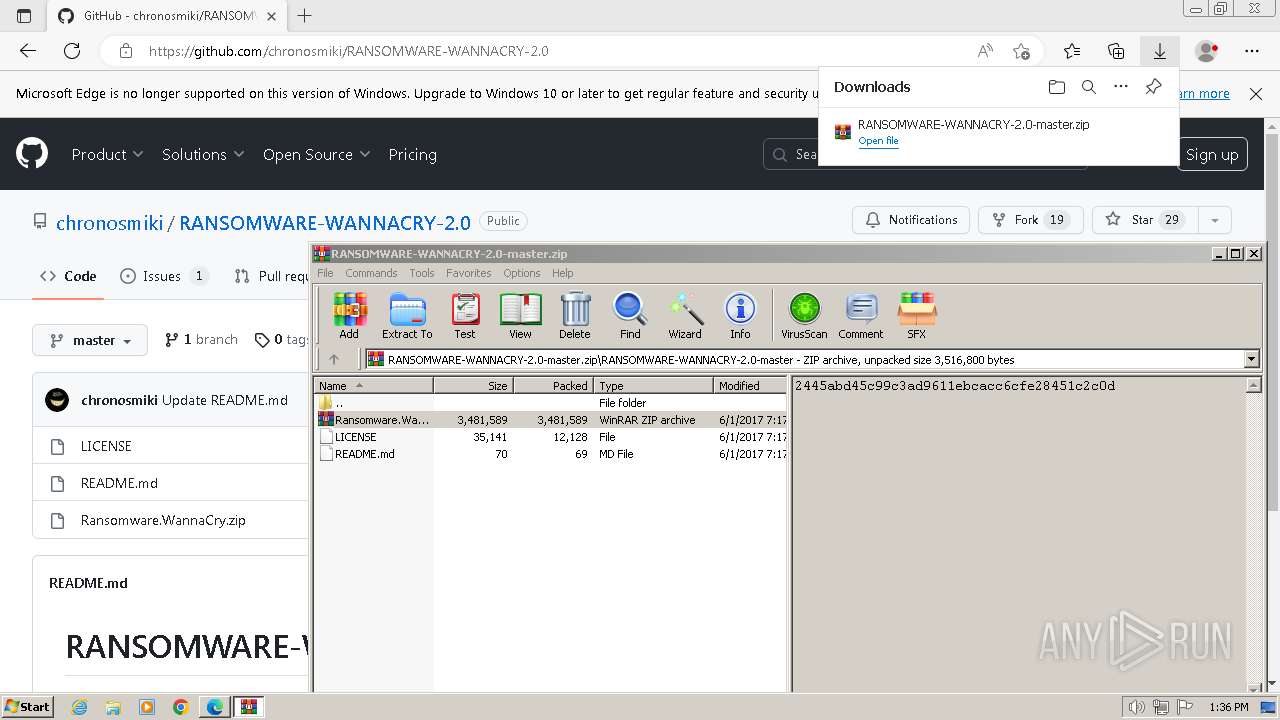Sort files by the Name column

pyautogui.click(x=374, y=385)
